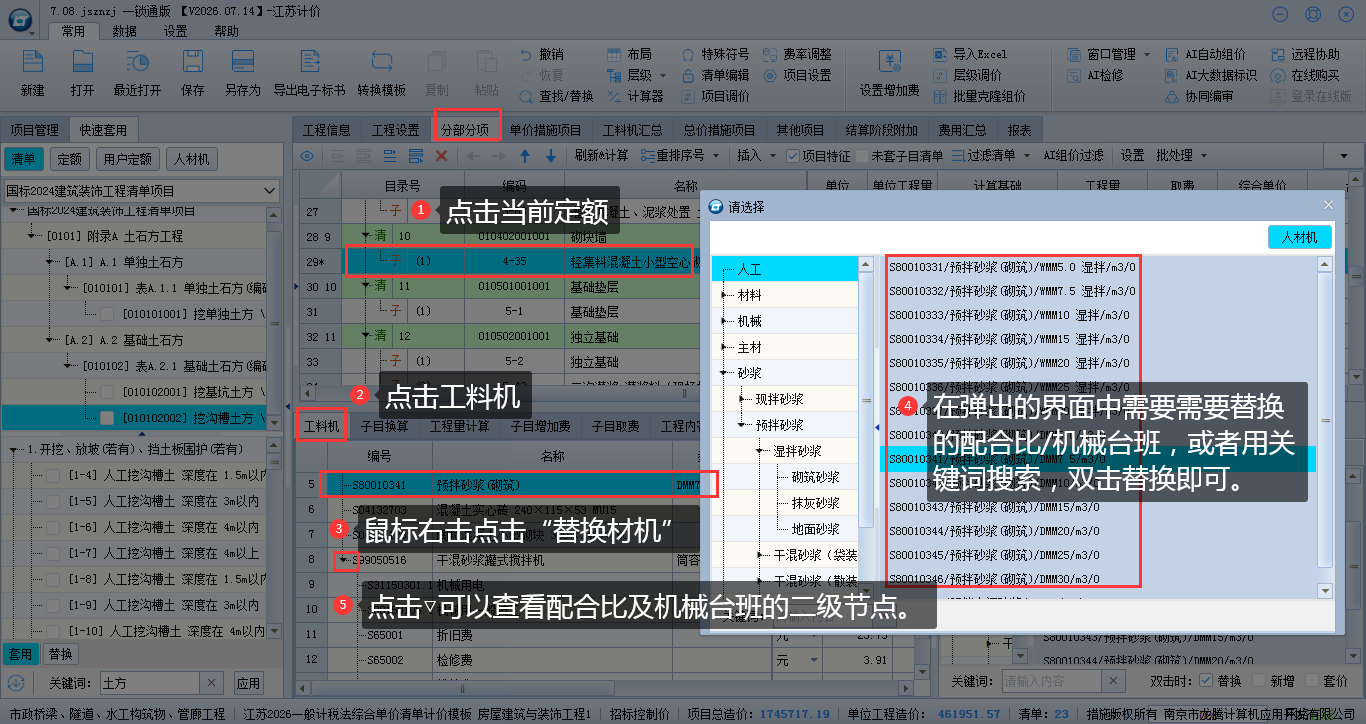
Task: Undo with the 撤销 icon
Action: click(x=526, y=54)
